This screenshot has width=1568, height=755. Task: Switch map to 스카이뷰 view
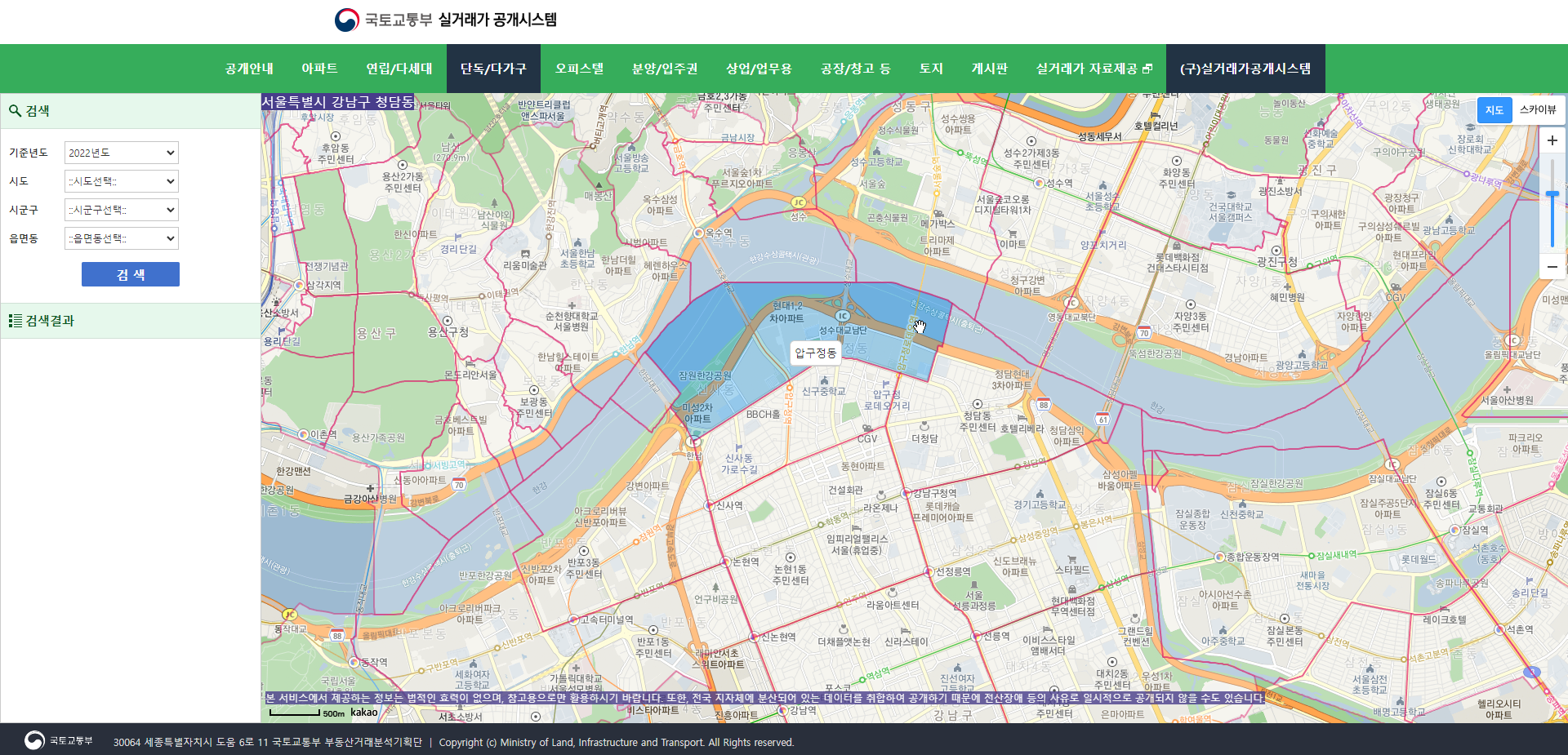click(x=1538, y=110)
